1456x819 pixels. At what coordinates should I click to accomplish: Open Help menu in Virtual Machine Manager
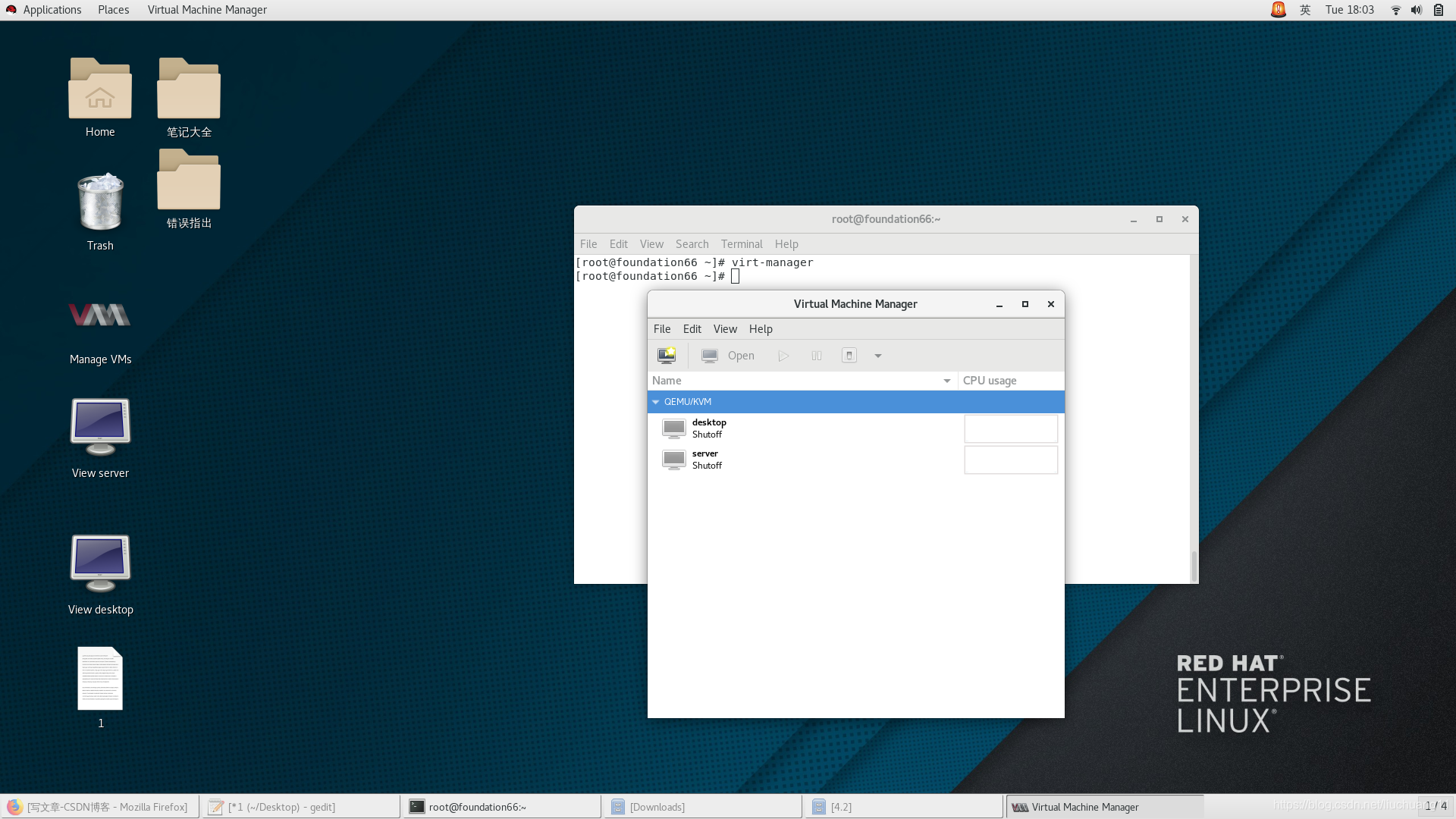pos(761,329)
